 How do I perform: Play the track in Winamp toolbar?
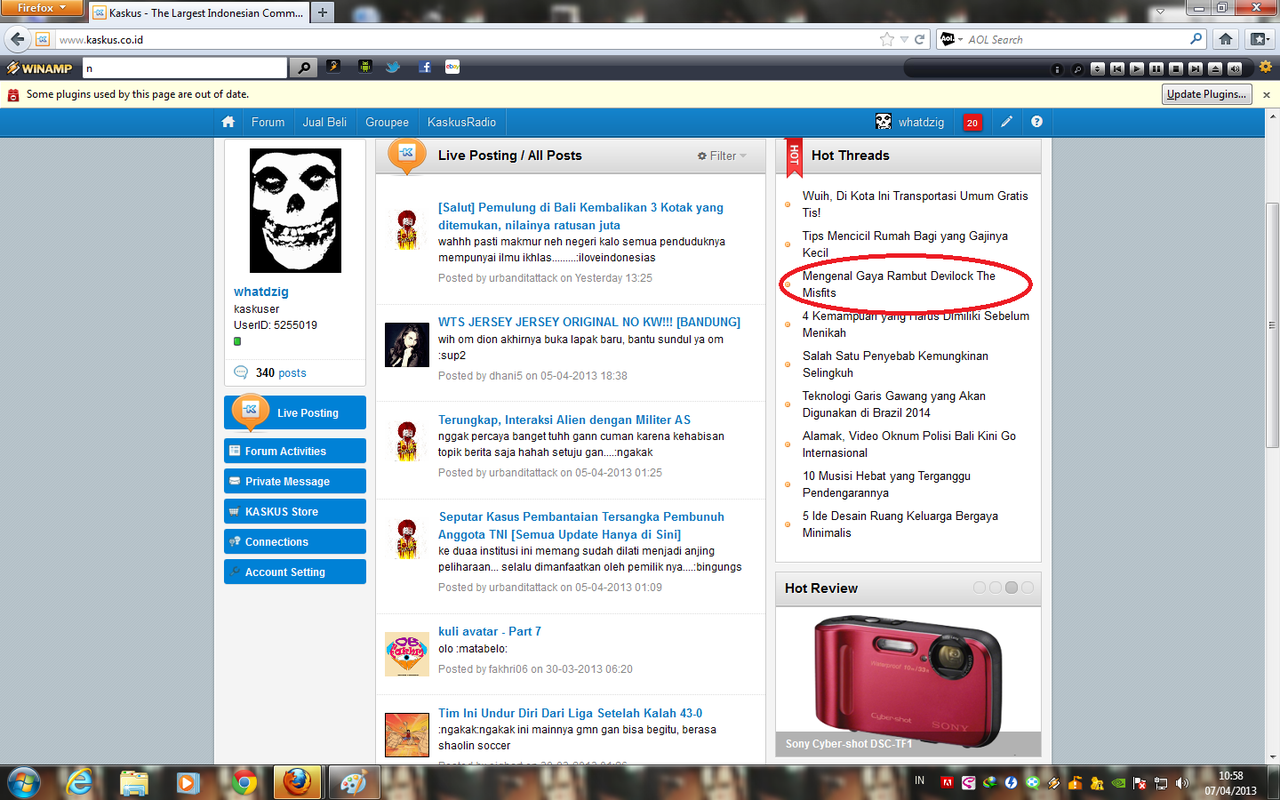click(x=1136, y=69)
